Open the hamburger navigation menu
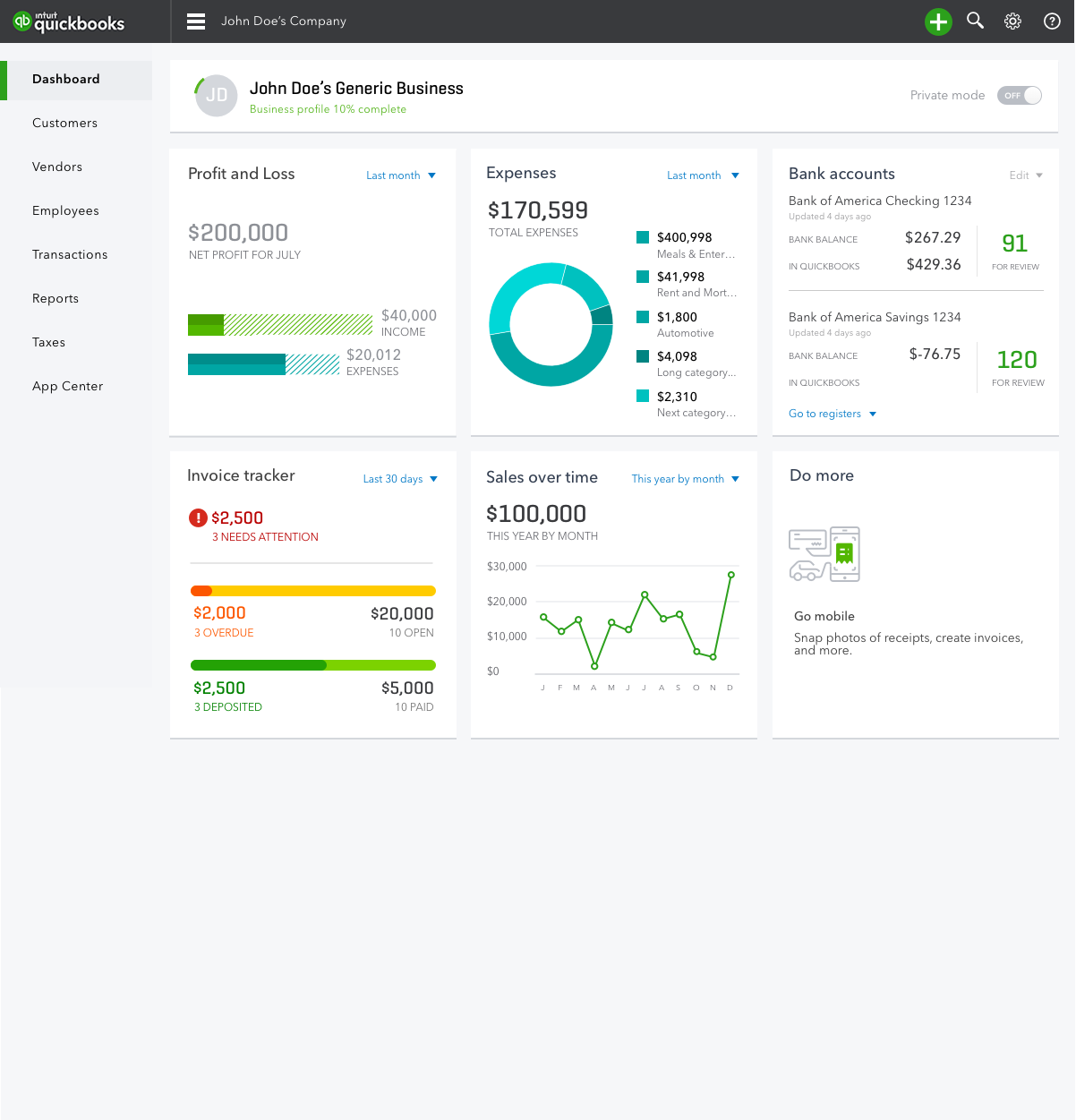 click(196, 21)
